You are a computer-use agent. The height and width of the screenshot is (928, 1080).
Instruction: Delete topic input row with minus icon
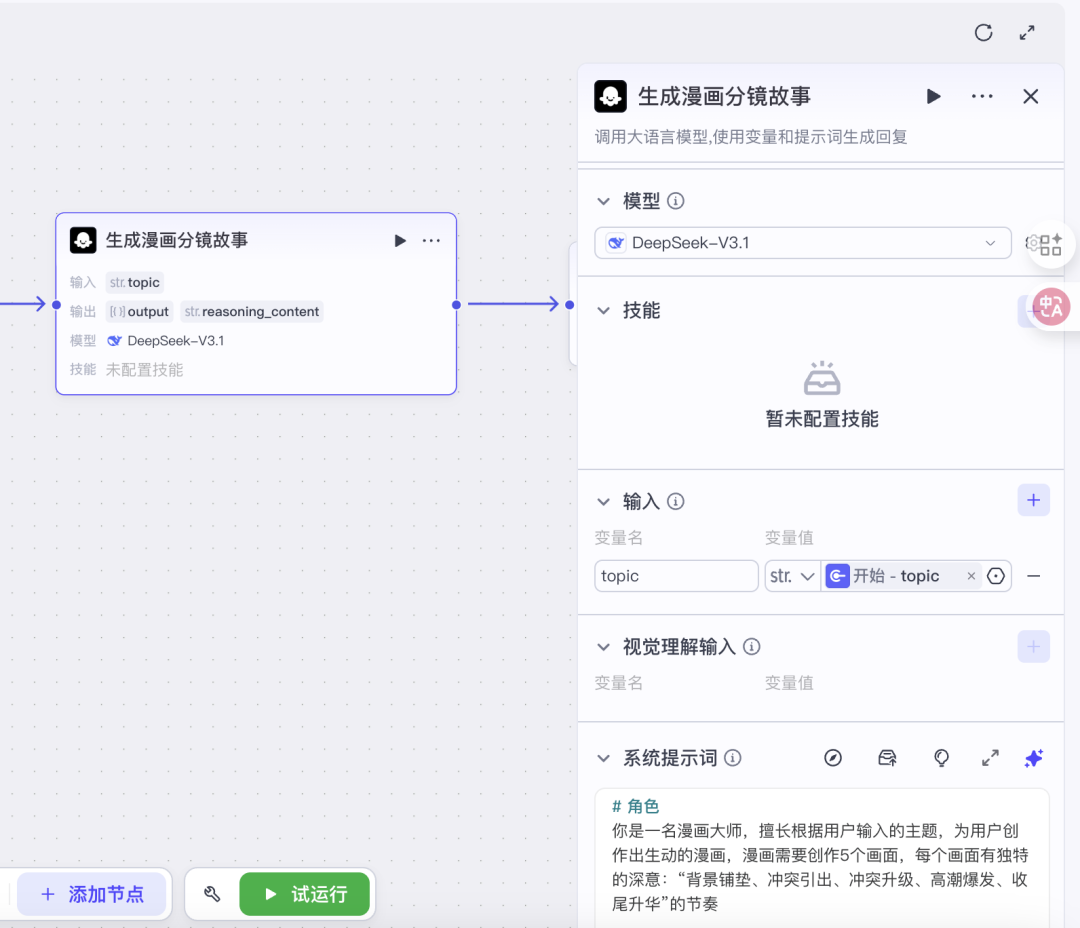[1034, 576]
